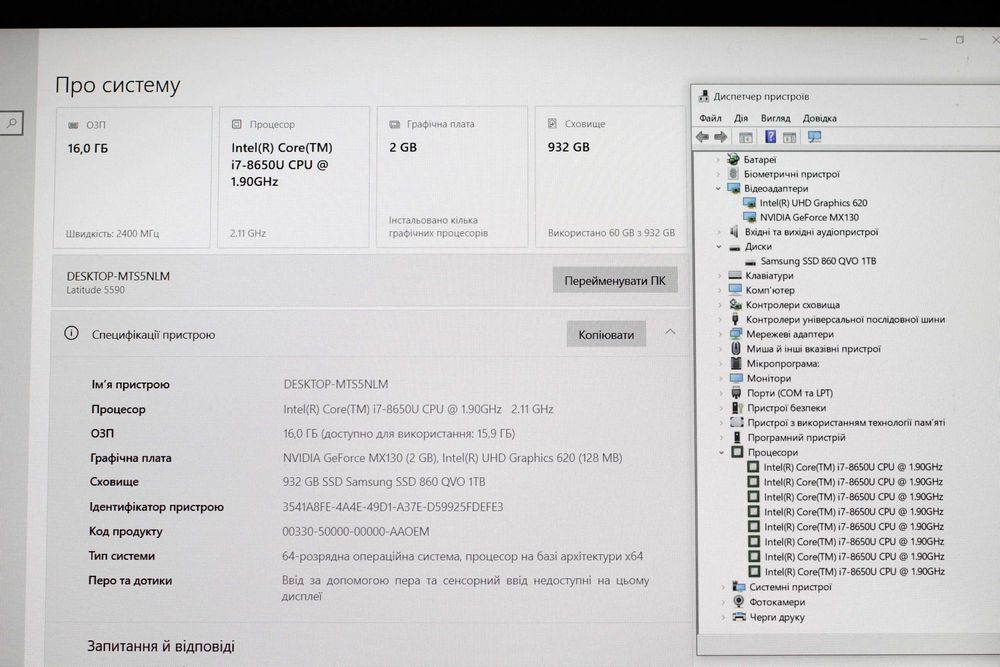Select the Пристрої безпеки icon
The image size is (1000, 667).
pyautogui.click(x=737, y=407)
